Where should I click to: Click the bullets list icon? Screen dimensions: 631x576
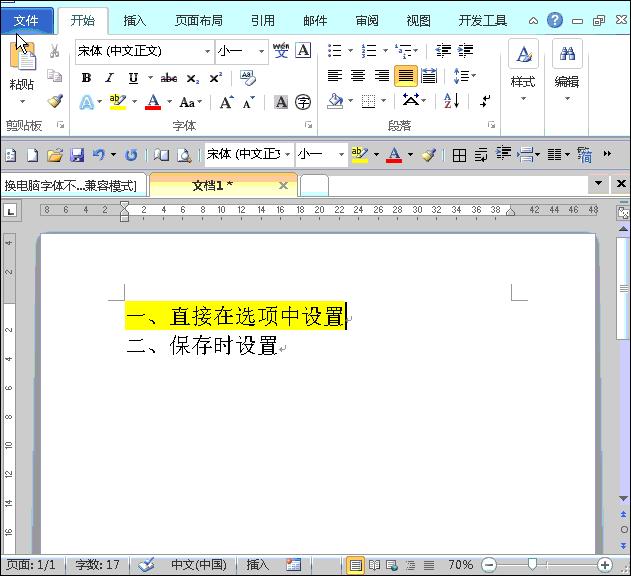335,51
